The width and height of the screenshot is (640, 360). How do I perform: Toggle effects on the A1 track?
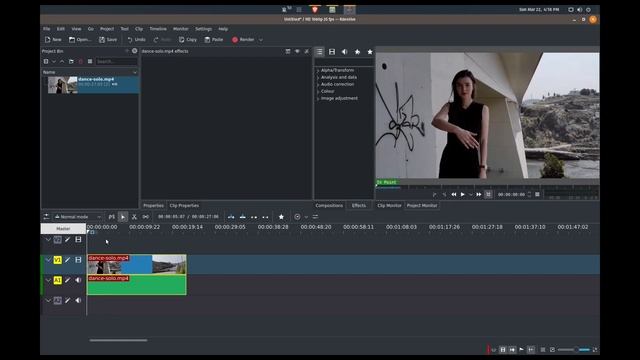(x=67, y=280)
